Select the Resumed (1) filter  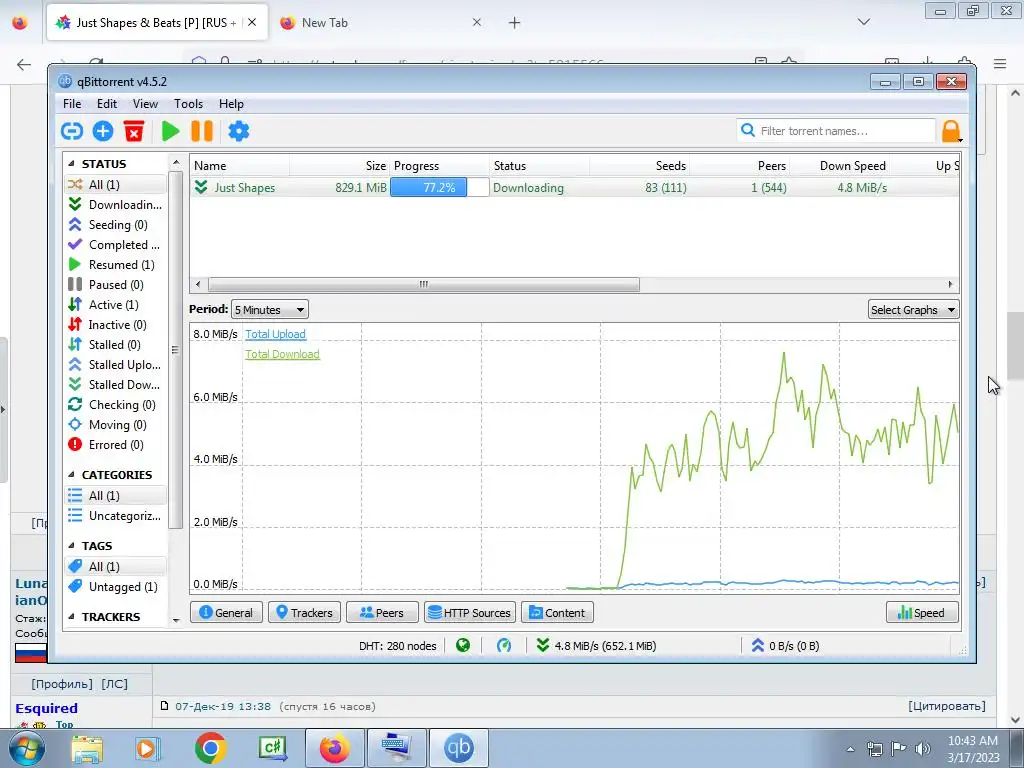[x=116, y=264]
